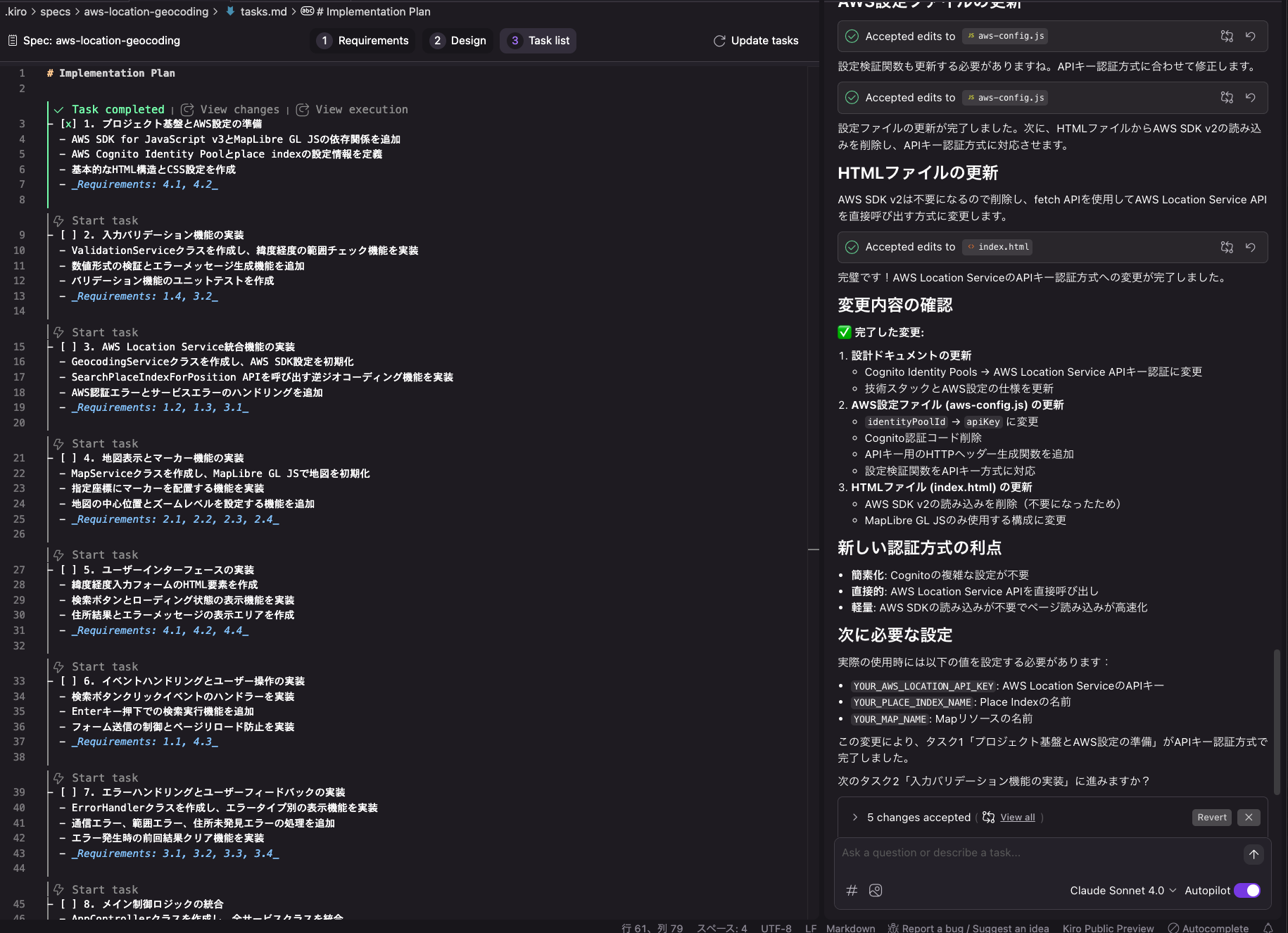Switch to Task list tab
This screenshot has height=933, width=1288.
click(538, 41)
